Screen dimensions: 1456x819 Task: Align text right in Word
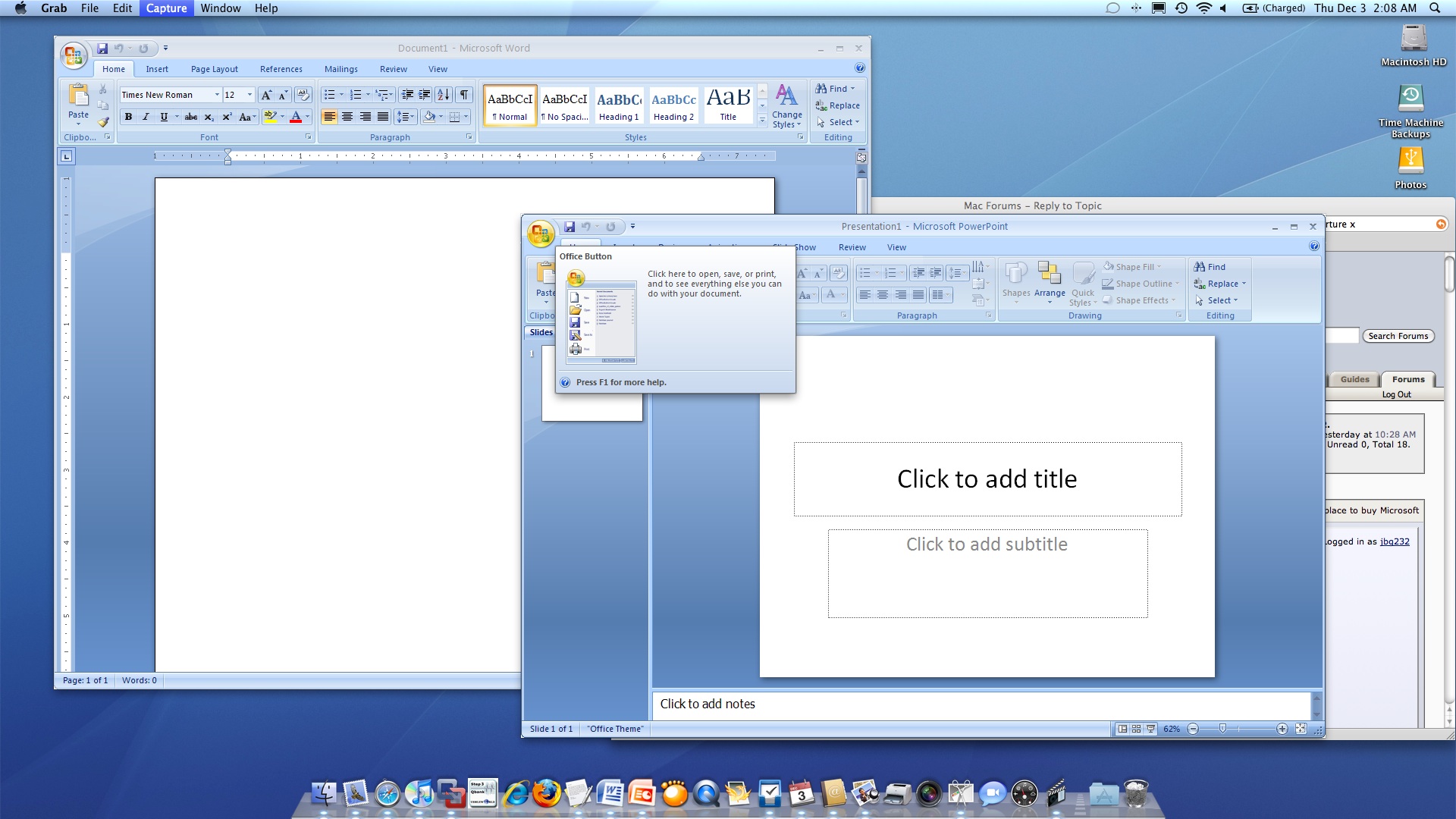click(x=366, y=117)
